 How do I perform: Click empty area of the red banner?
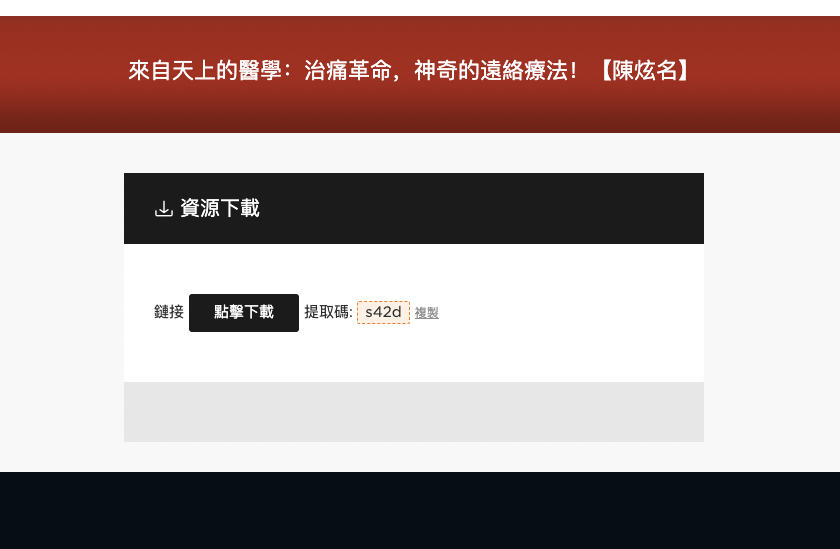[766, 107]
